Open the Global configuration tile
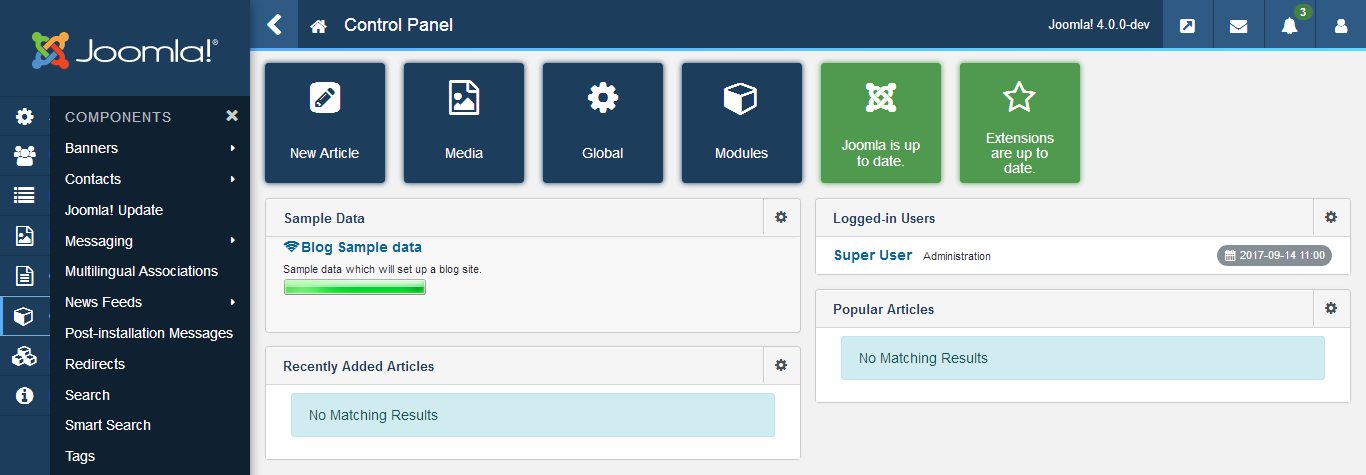1366x475 pixels. [x=602, y=123]
